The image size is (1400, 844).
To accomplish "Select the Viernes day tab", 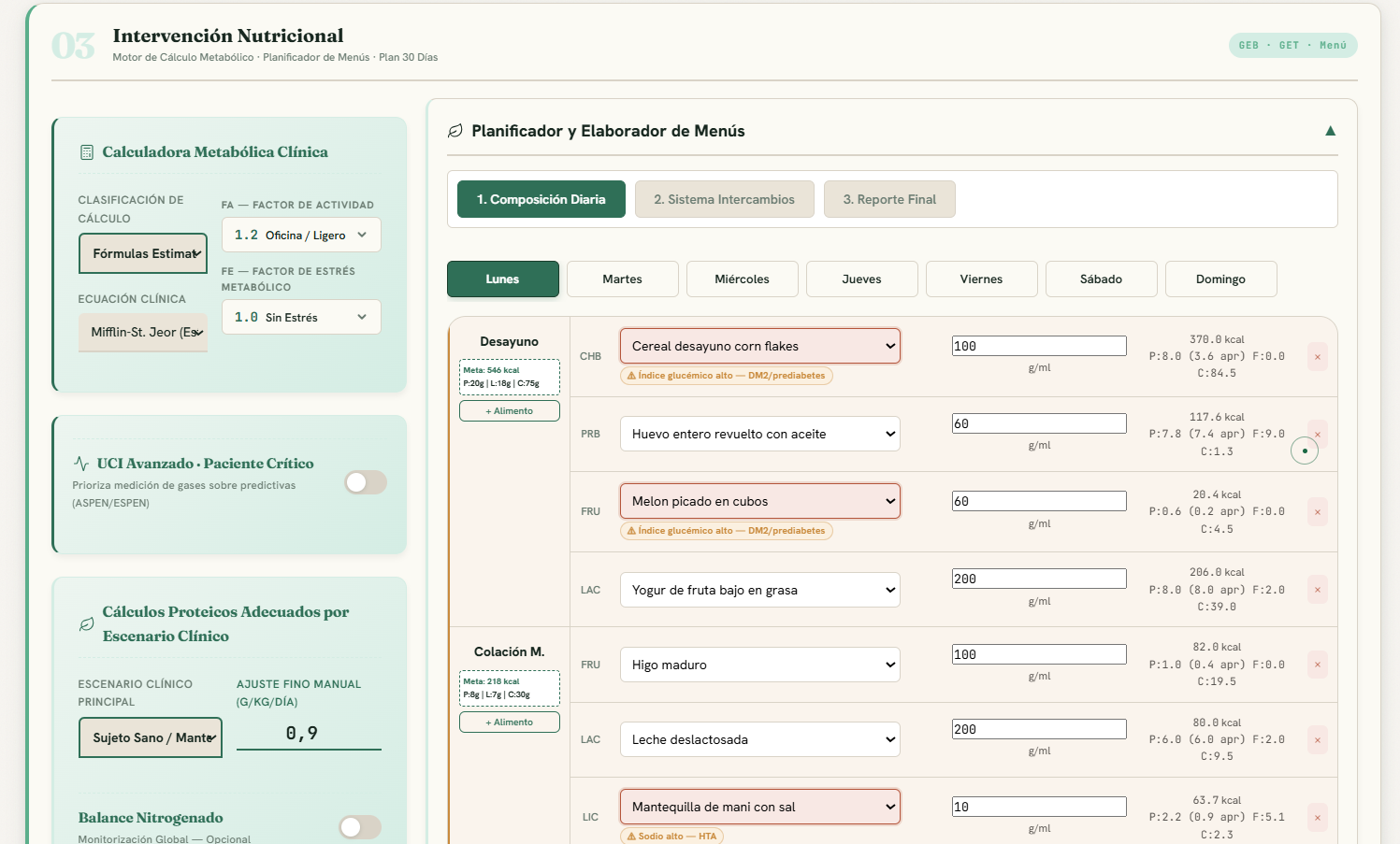I will [x=982, y=279].
